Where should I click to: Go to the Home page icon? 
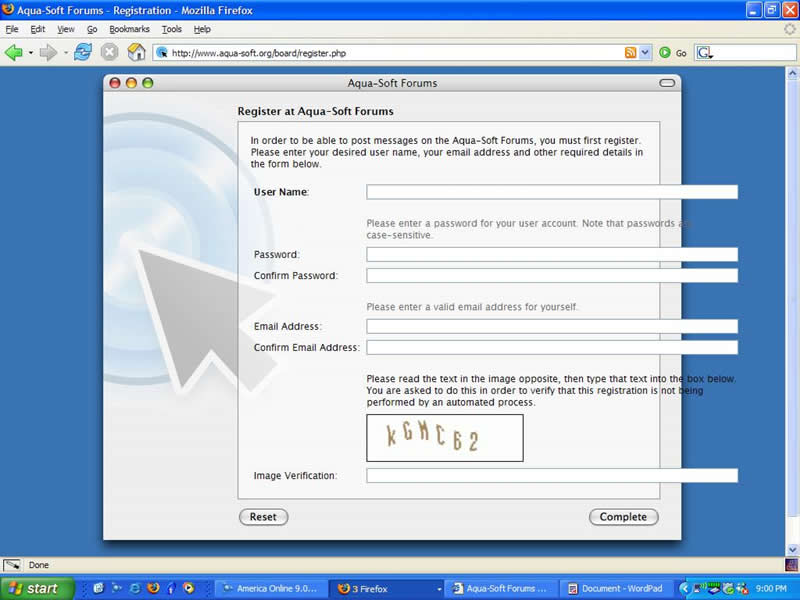pos(136,52)
